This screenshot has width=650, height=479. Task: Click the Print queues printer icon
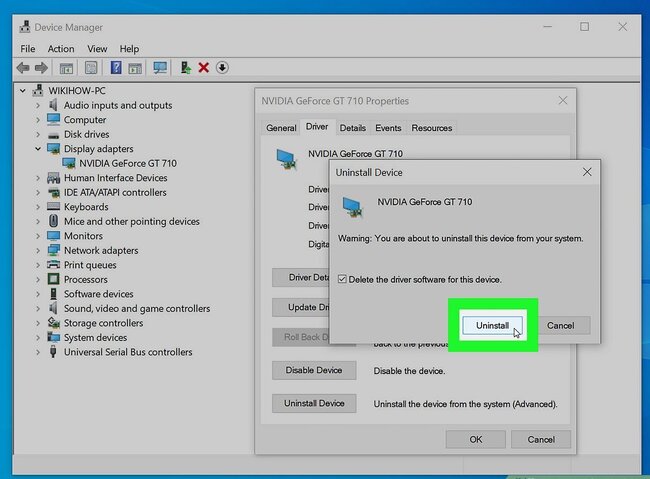(x=53, y=265)
